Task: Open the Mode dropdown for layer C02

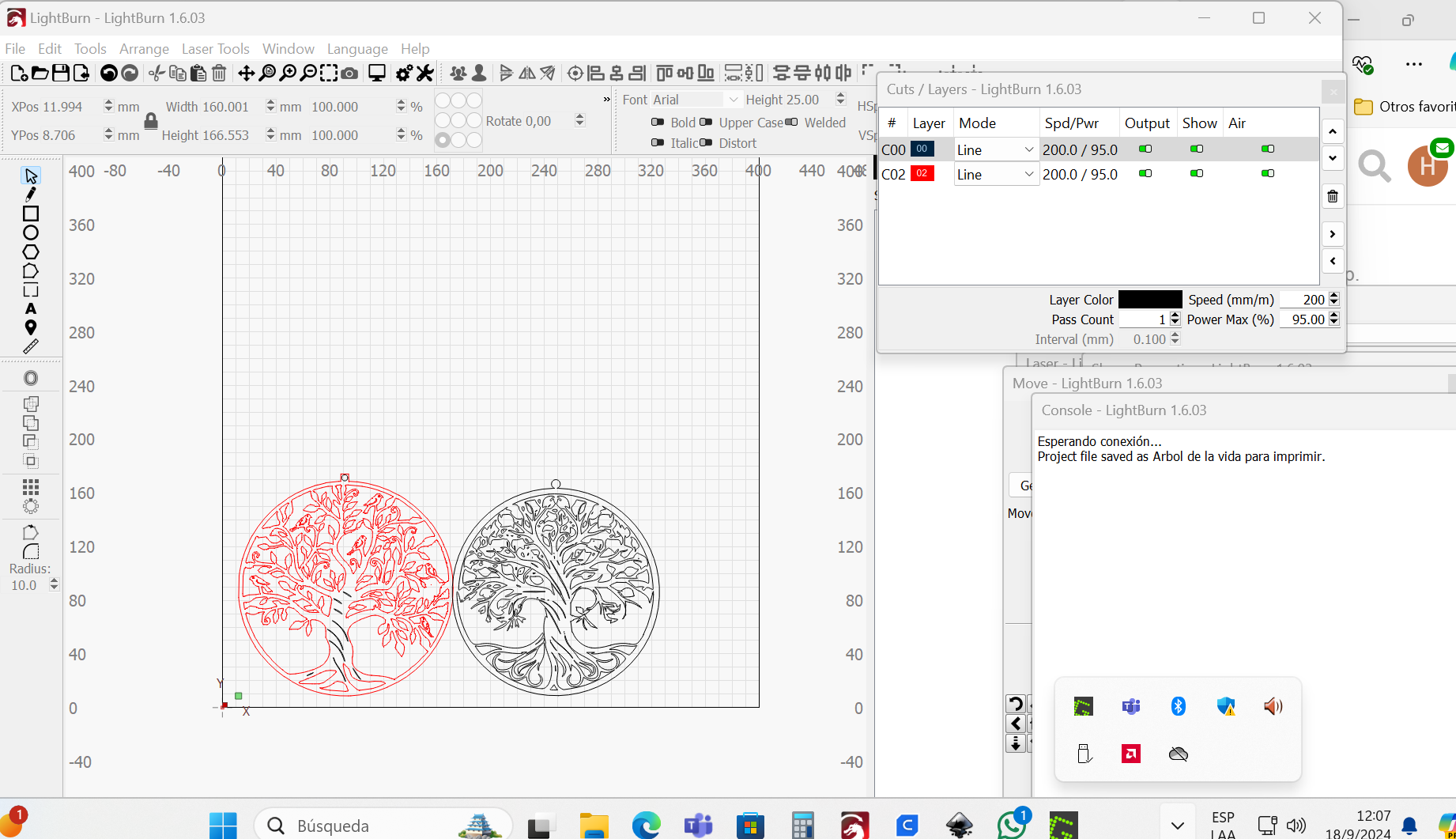Action: [x=1028, y=174]
